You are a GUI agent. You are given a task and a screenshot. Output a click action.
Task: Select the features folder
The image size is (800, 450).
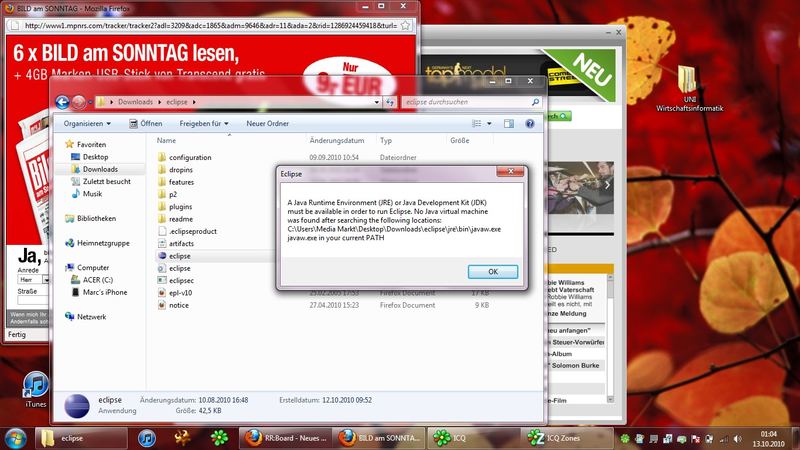181,182
